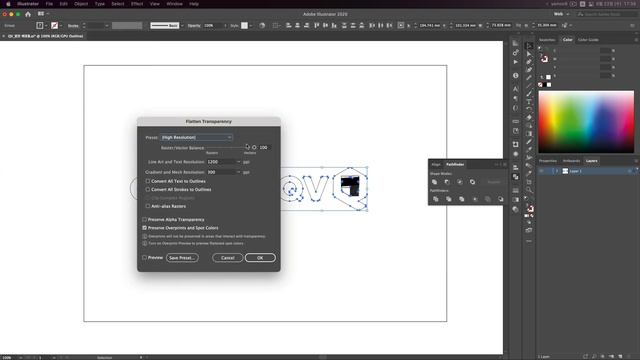640x360 pixels.
Task: Open the Character panel dock icon
Action: pyautogui.click(x=516, y=89)
